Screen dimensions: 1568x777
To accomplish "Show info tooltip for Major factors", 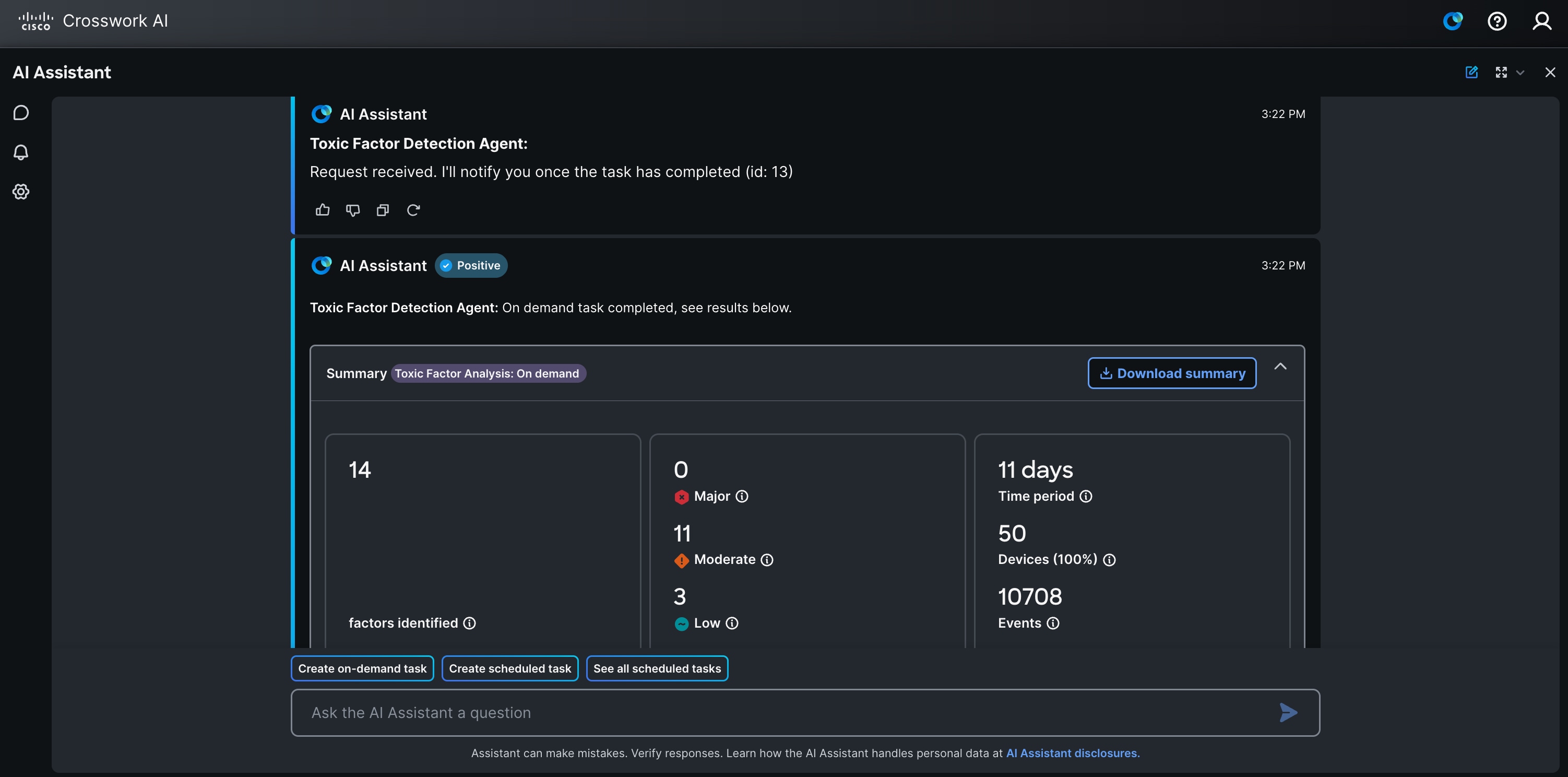I will [742, 496].
